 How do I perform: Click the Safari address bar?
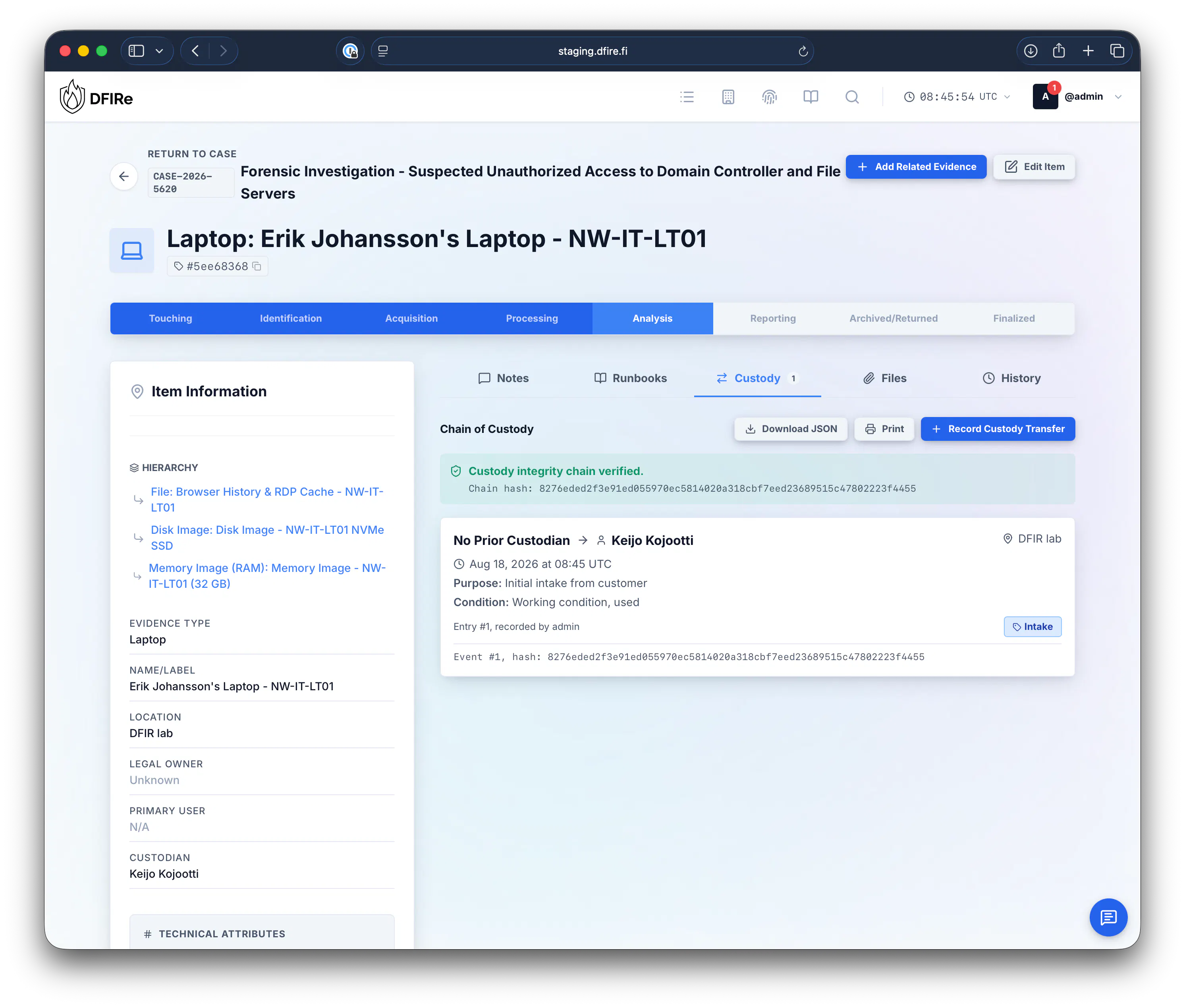tap(592, 51)
